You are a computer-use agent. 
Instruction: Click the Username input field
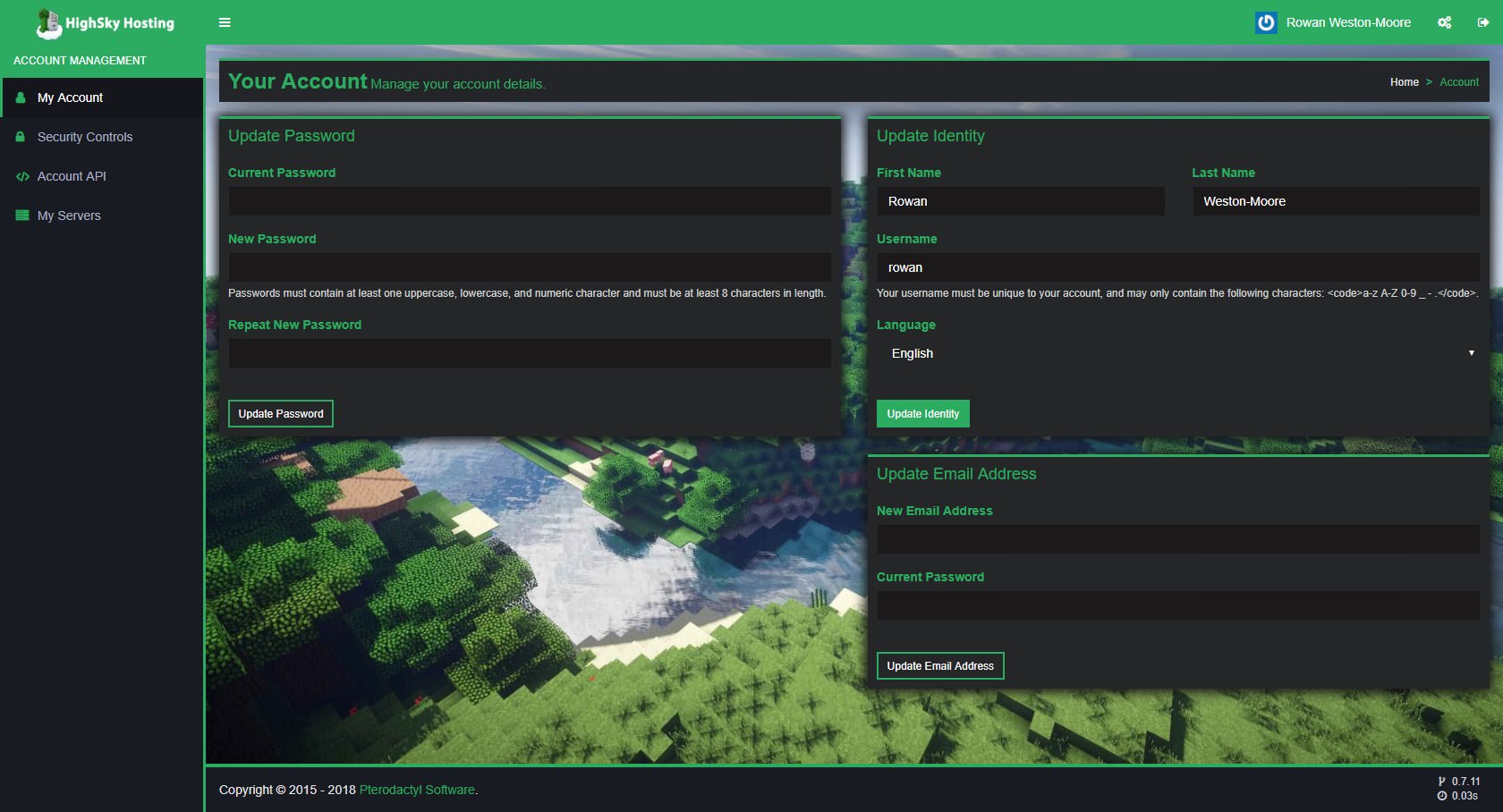pyautogui.click(x=1177, y=267)
